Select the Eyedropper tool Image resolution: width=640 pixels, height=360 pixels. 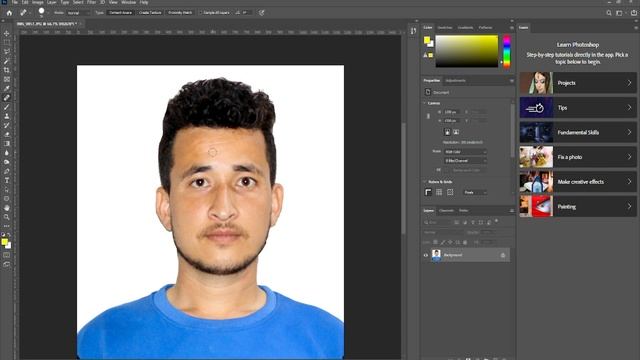(x=7, y=88)
